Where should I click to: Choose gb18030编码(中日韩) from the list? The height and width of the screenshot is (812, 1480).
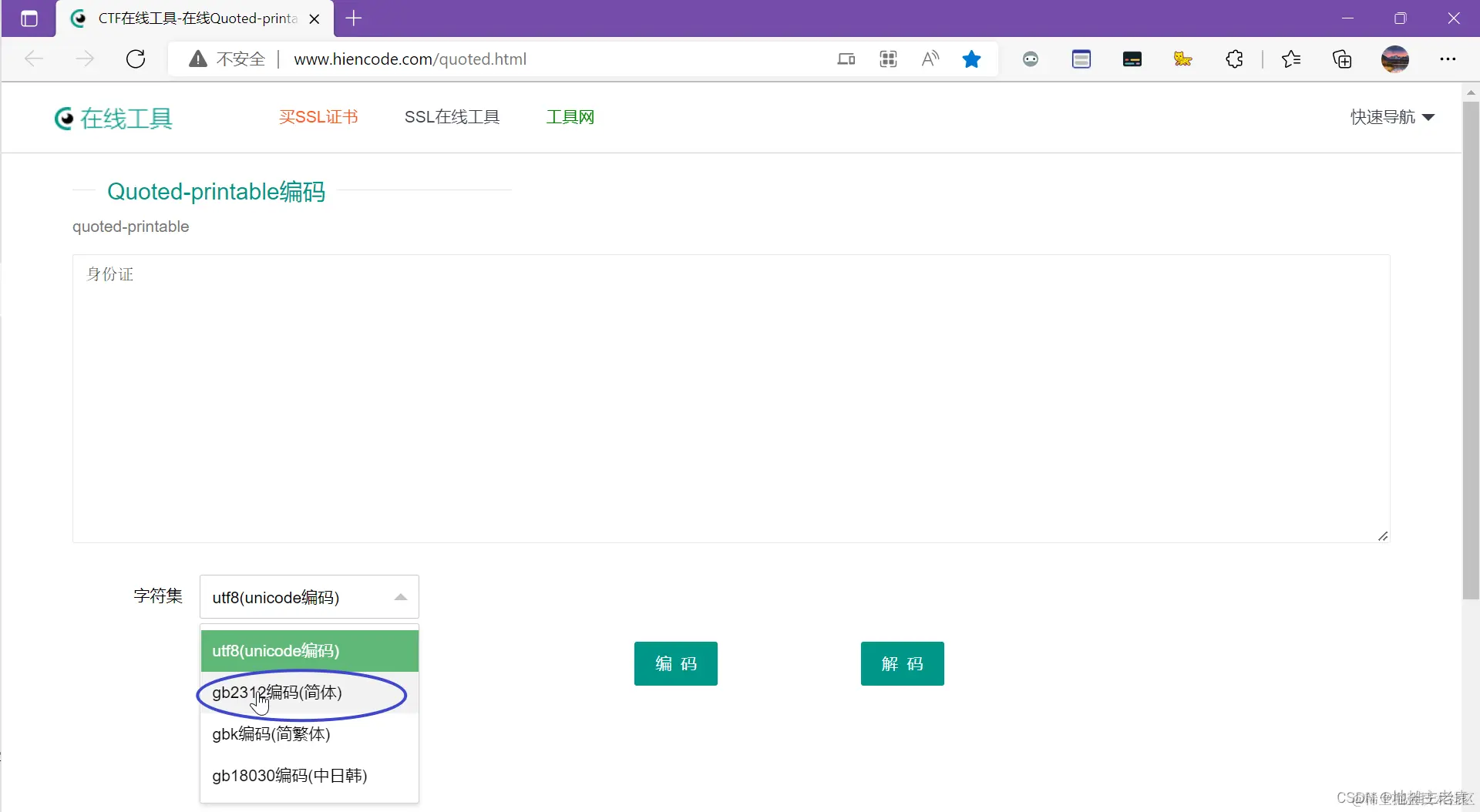pos(309,776)
